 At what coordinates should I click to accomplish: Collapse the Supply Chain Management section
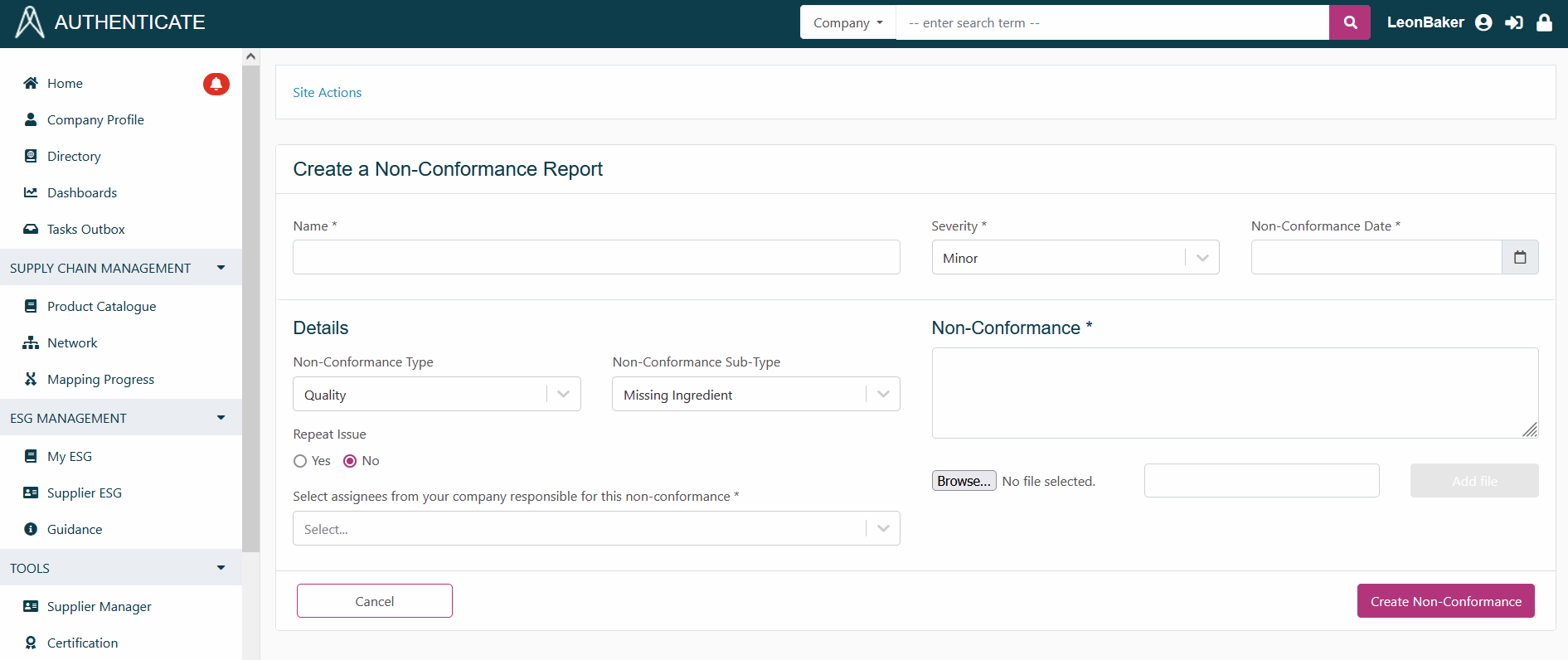pos(221,268)
